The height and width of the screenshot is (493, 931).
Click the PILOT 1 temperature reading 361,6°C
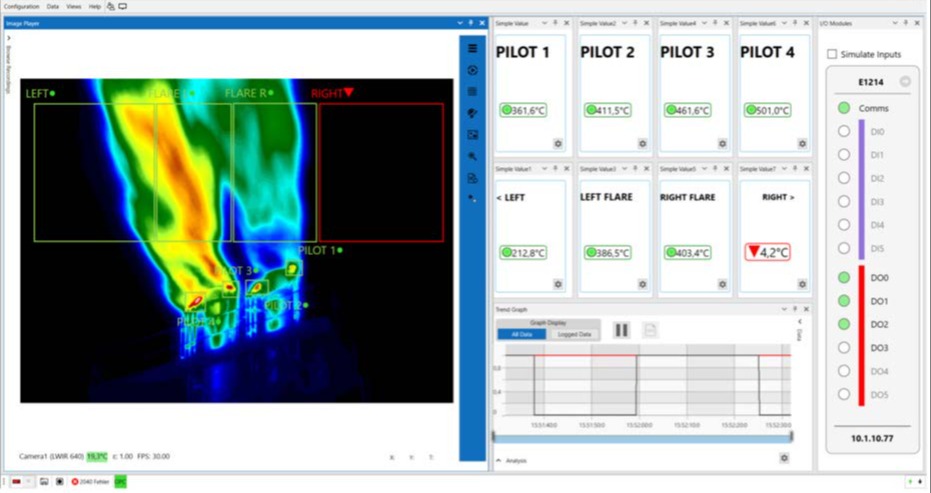coord(523,110)
